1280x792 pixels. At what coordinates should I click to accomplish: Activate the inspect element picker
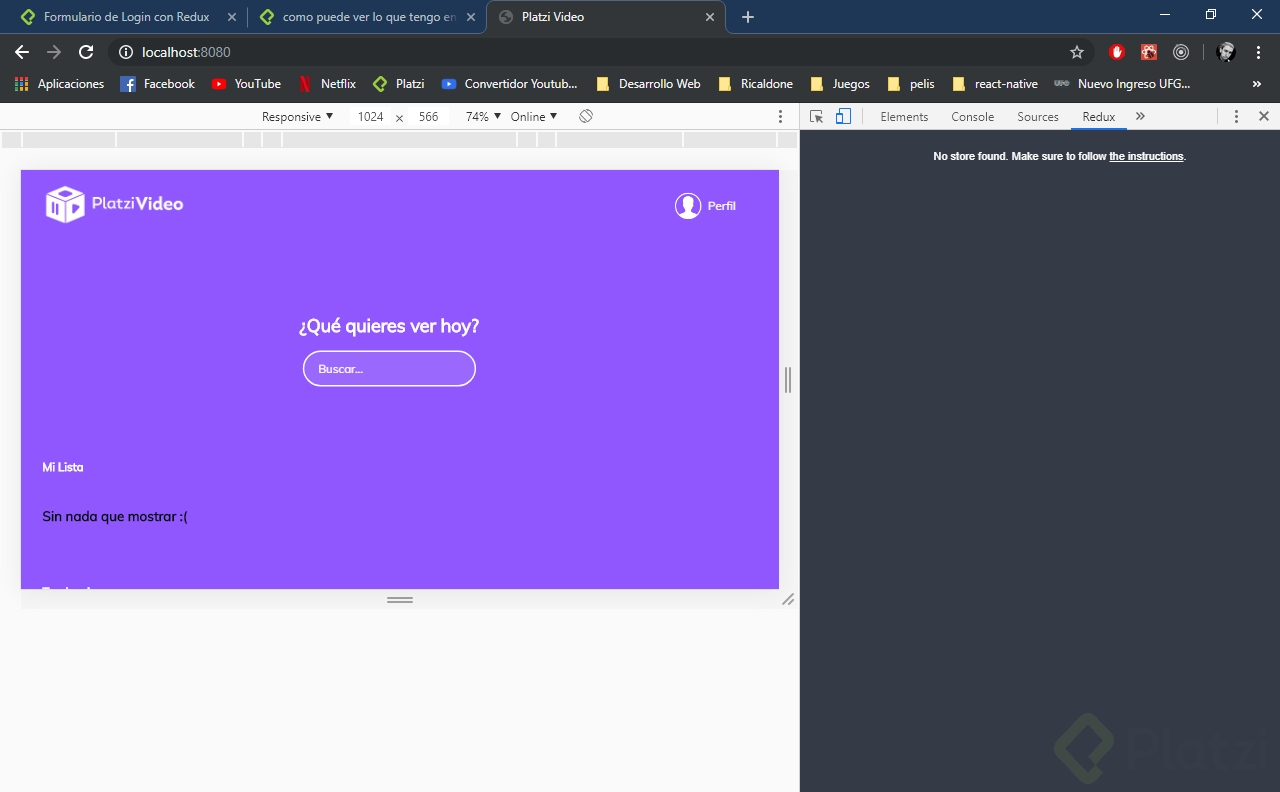[x=816, y=117]
